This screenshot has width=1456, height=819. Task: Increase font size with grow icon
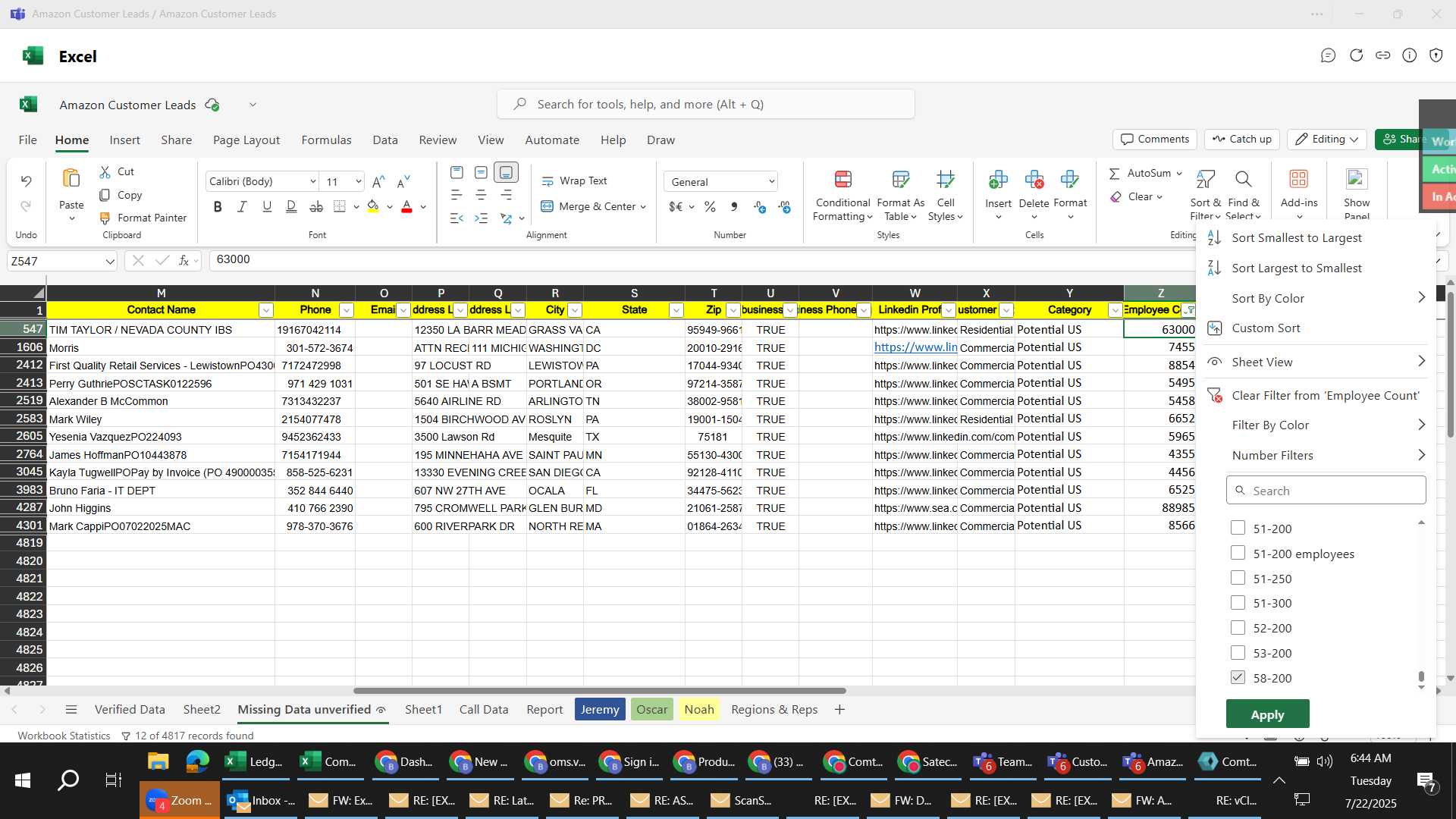coord(378,181)
